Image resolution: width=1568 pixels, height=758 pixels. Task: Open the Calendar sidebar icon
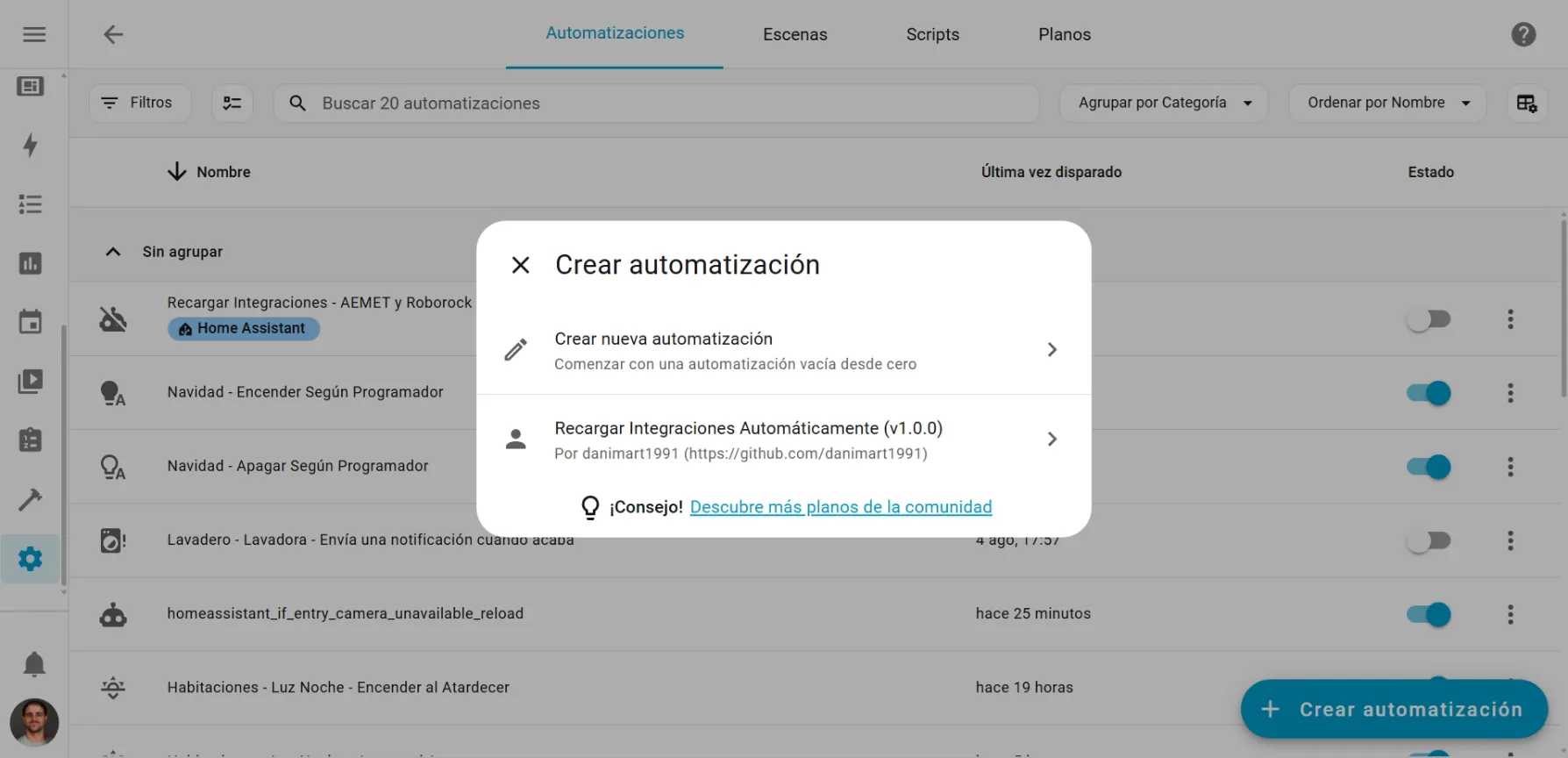coord(31,322)
